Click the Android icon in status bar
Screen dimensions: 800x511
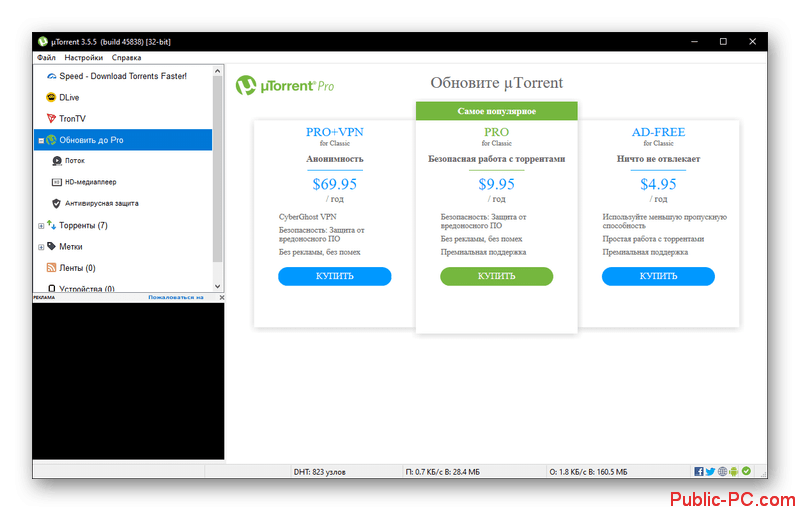point(734,471)
